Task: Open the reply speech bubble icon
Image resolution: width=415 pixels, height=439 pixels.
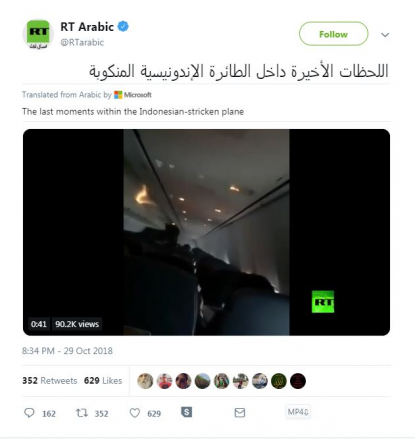Action: click(29, 413)
